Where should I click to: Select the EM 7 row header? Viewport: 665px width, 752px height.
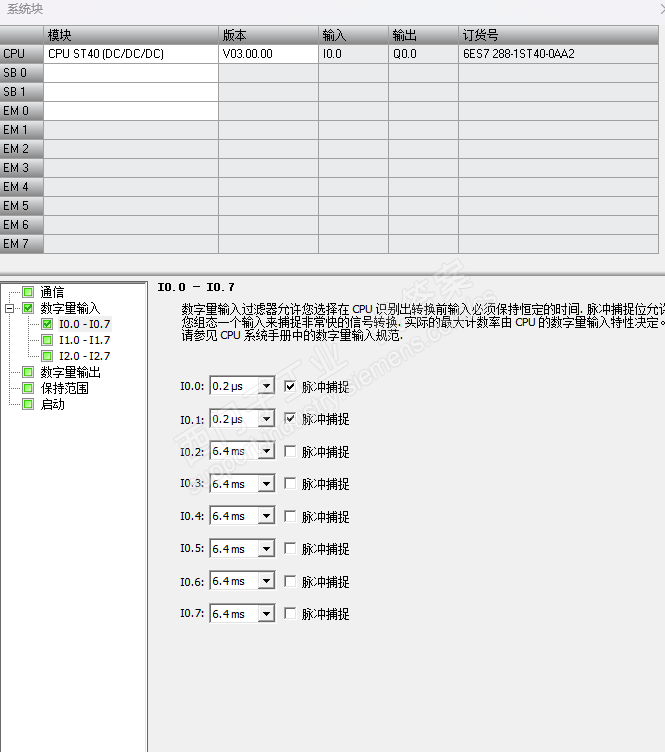[22, 244]
